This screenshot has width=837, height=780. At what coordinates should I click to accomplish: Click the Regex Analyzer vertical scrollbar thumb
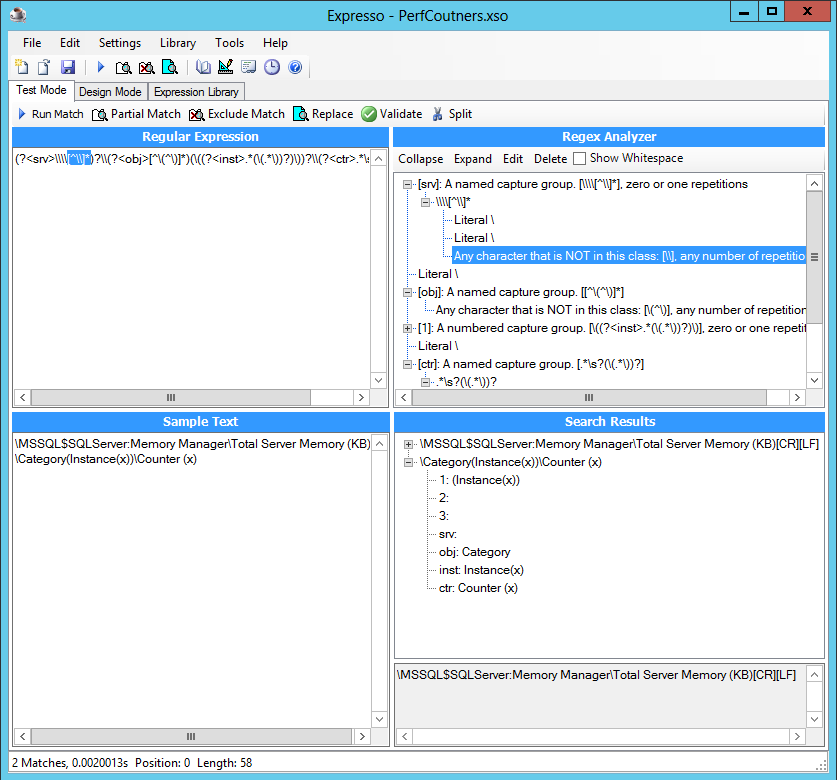coord(814,257)
